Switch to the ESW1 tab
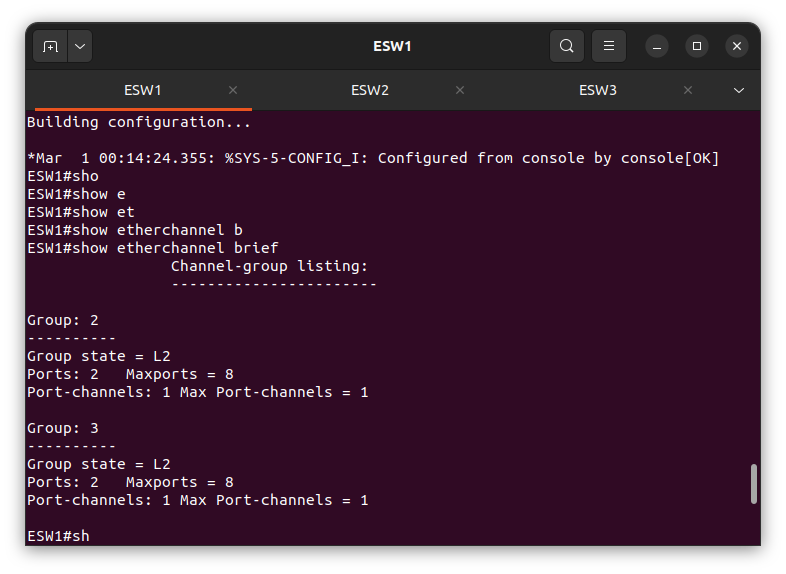 click(x=143, y=90)
